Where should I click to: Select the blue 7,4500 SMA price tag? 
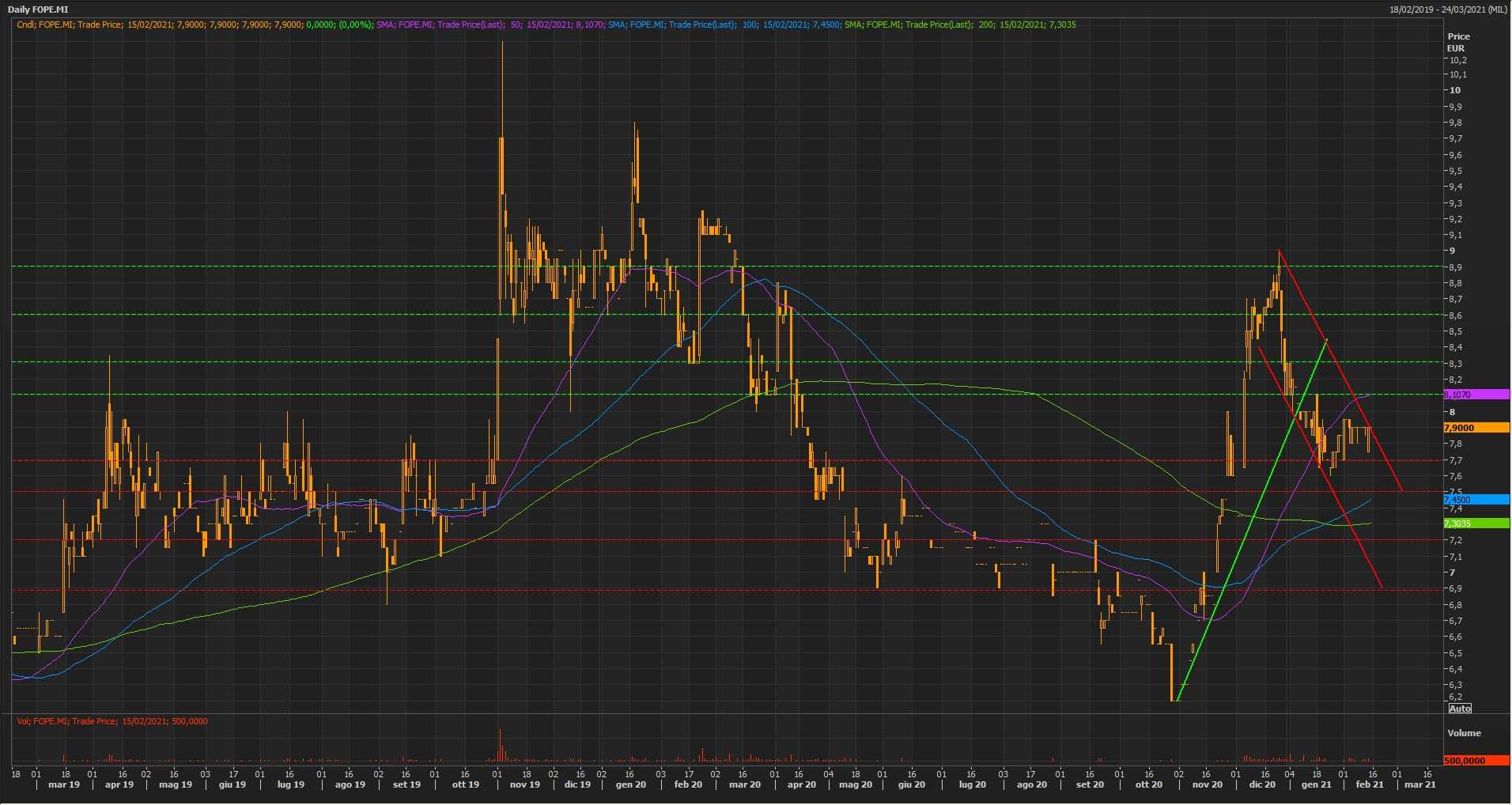[1476, 500]
